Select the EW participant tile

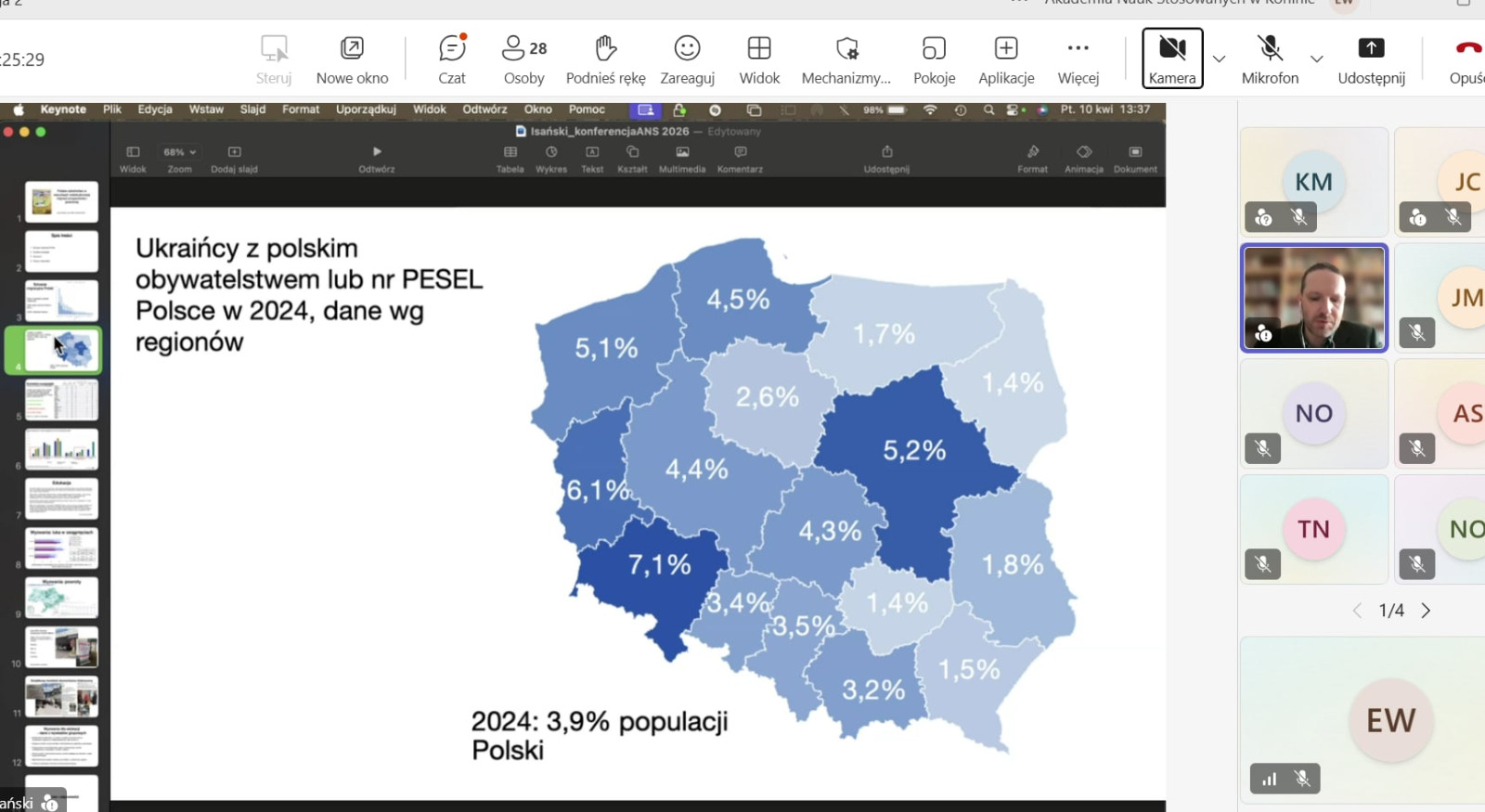(1389, 719)
